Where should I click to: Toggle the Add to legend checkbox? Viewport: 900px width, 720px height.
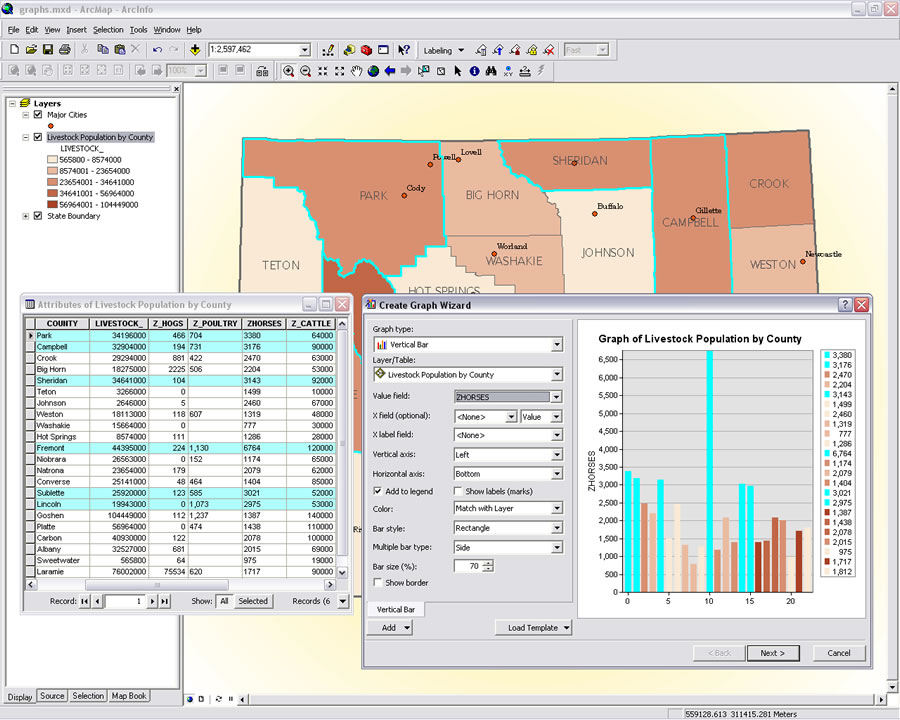coord(378,491)
